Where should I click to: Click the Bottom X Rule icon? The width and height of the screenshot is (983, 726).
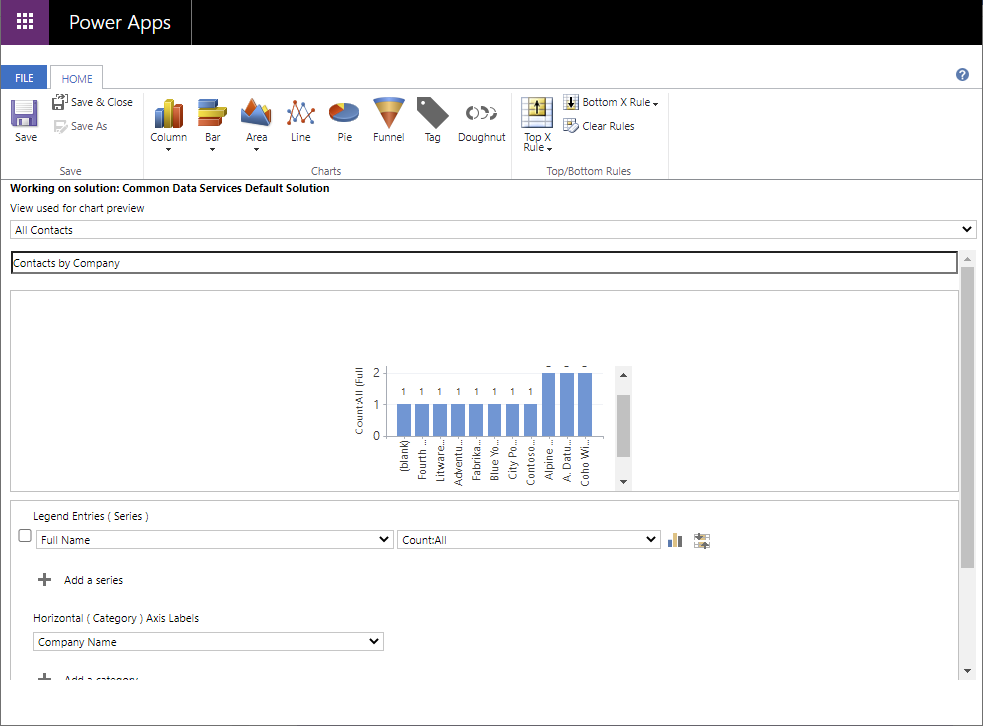coord(570,102)
